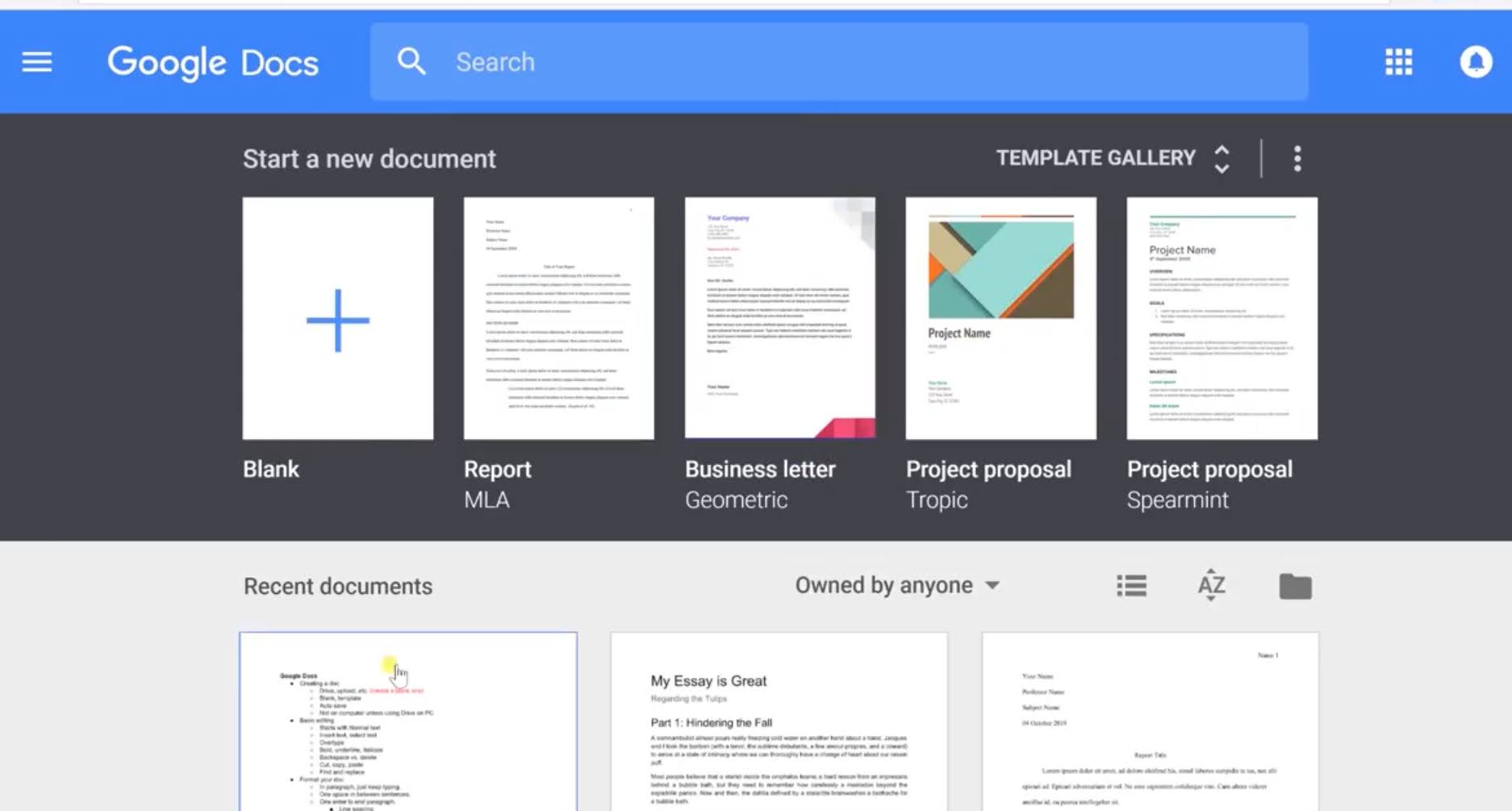Open the Google apps grid
This screenshot has width=1512, height=811.
tap(1398, 62)
